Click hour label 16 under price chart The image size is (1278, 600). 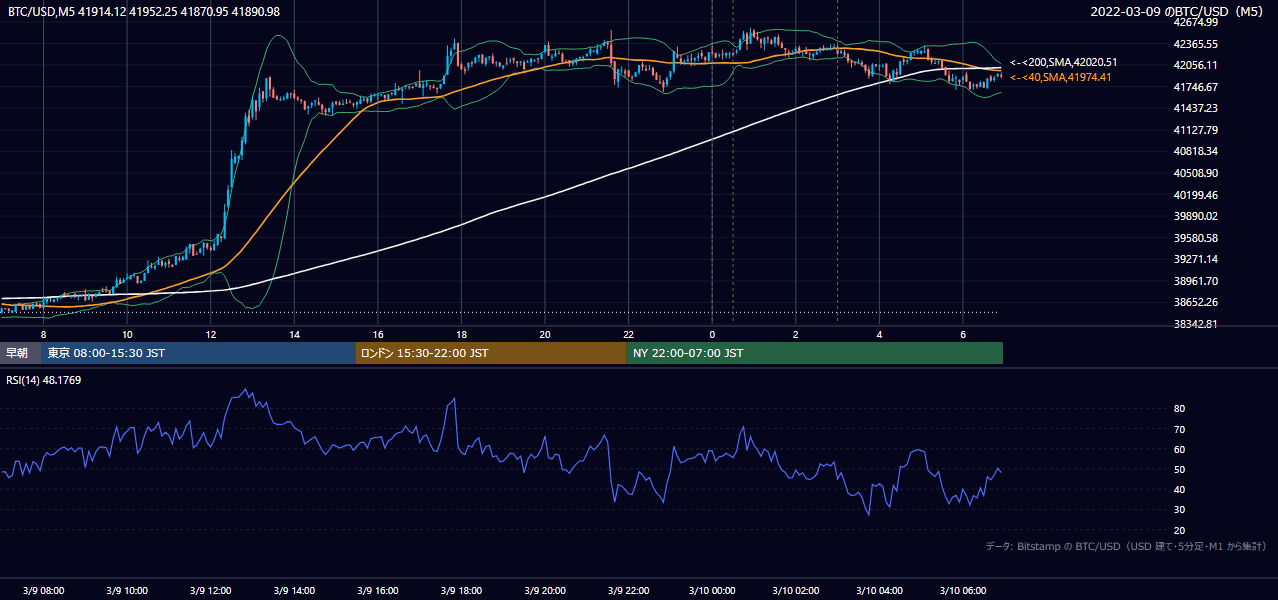click(378, 334)
